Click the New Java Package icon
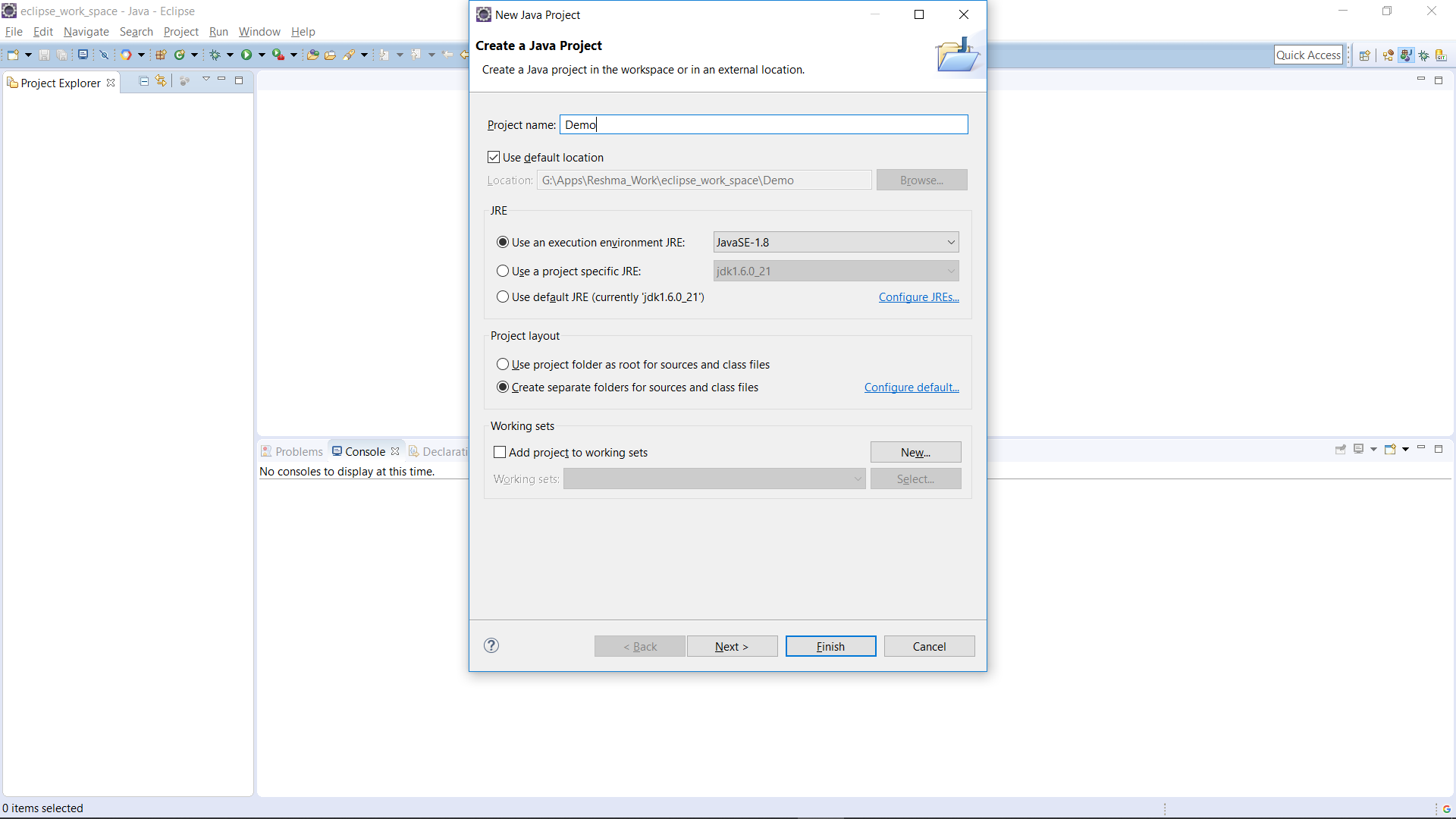1456x819 pixels. (161, 55)
